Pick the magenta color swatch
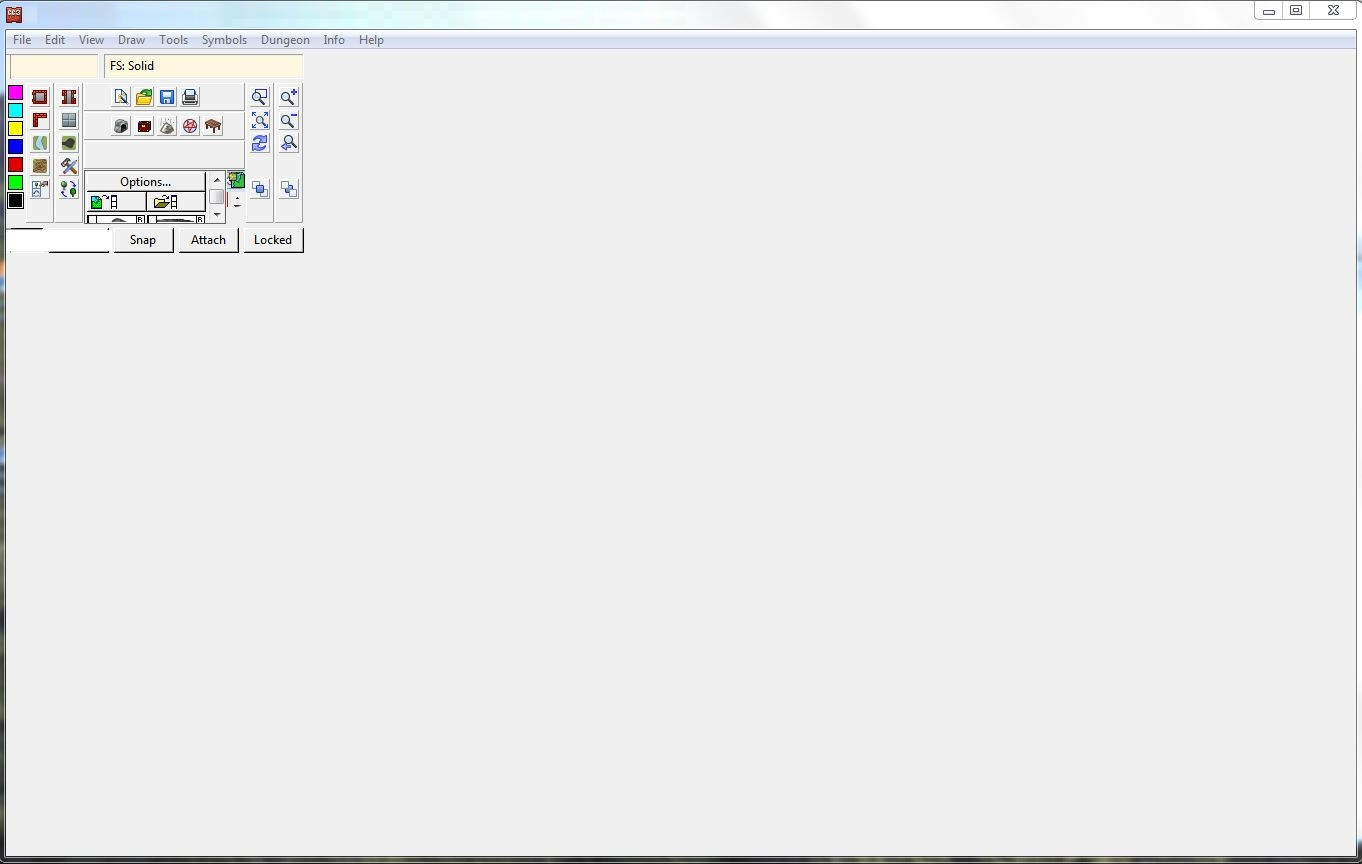The width and height of the screenshot is (1362, 864). point(16,92)
